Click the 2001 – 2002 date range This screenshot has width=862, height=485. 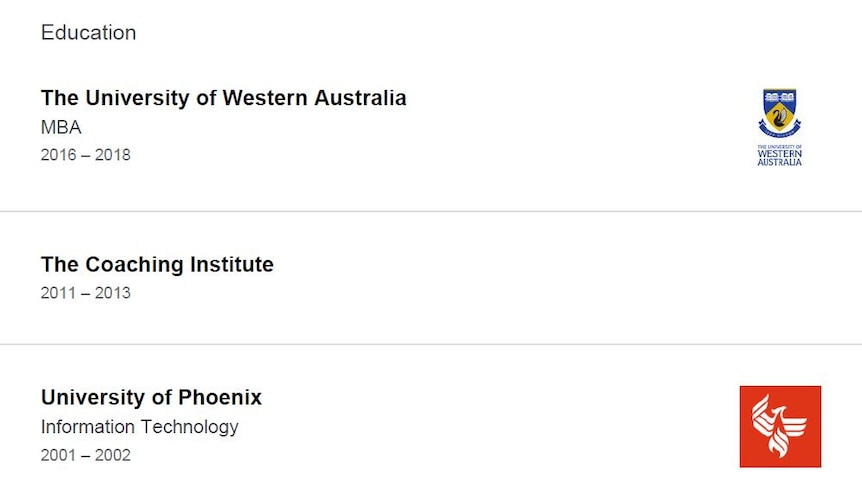point(86,455)
